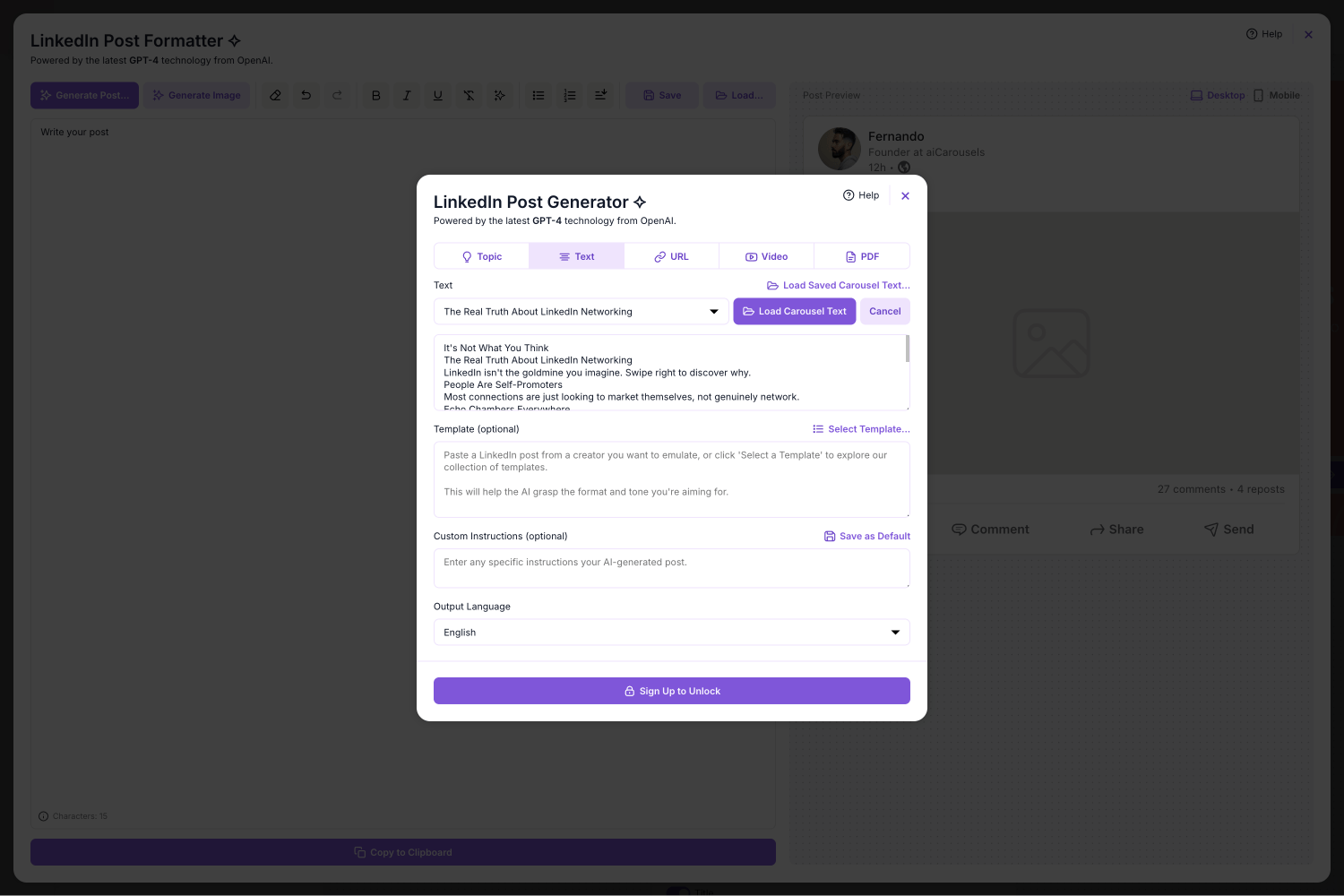Open the Load... menu in editor toolbar

pos(739,95)
